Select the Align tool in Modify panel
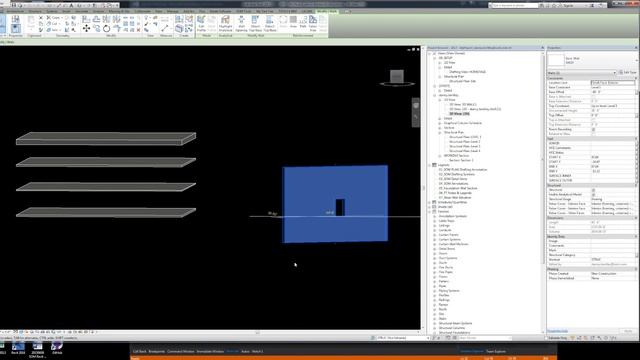640x360 pixels. point(86,19)
